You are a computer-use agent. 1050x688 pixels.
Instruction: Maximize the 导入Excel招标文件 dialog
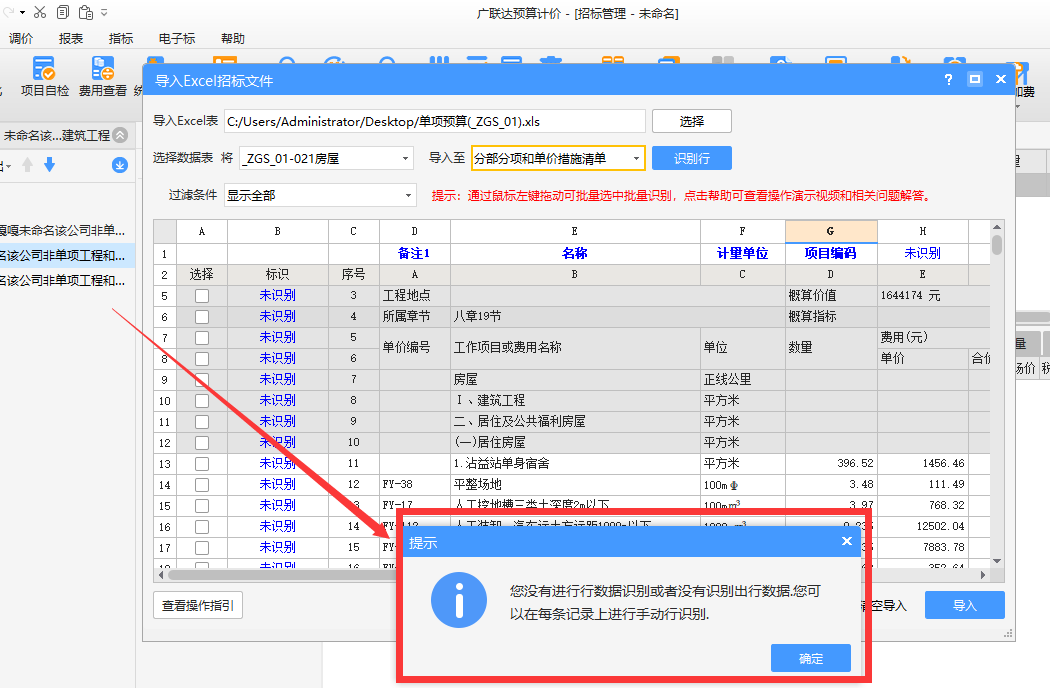pos(975,79)
